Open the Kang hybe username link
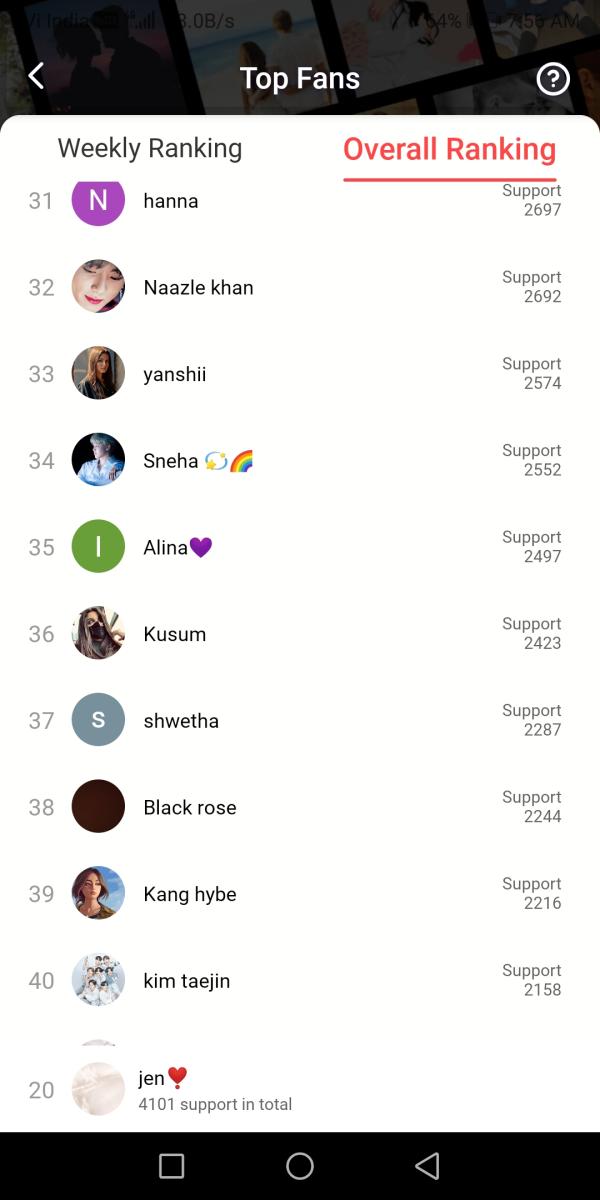Screen dimensions: 600x1200 (190, 894)
